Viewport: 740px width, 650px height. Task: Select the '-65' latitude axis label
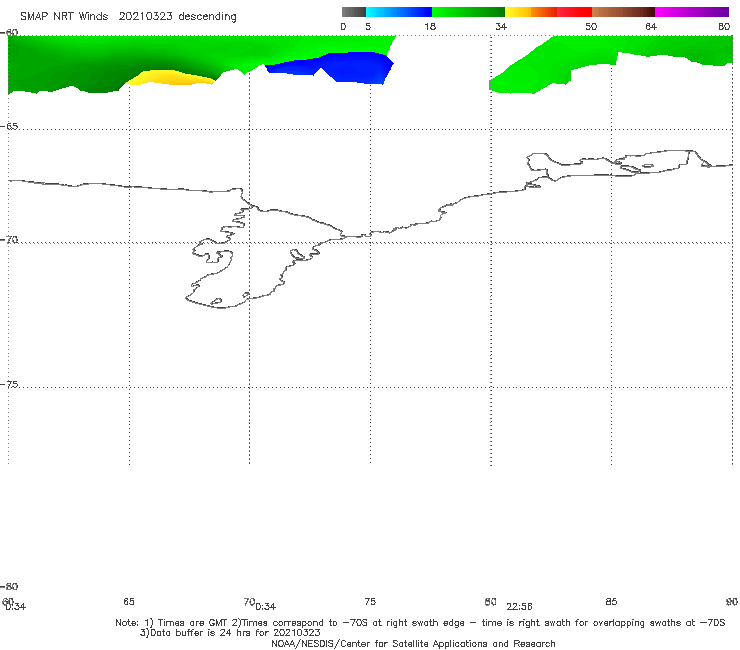pos(9,127)
